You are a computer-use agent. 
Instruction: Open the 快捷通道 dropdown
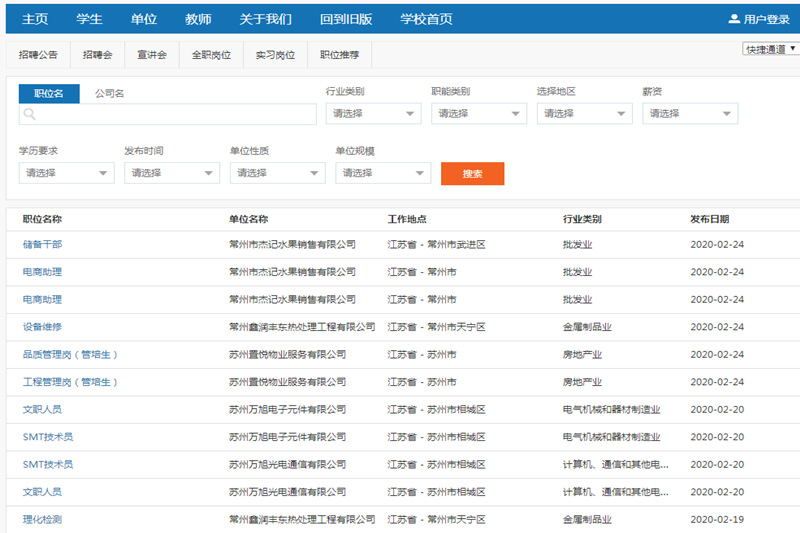pyautogui.click(x=770, y=49)
